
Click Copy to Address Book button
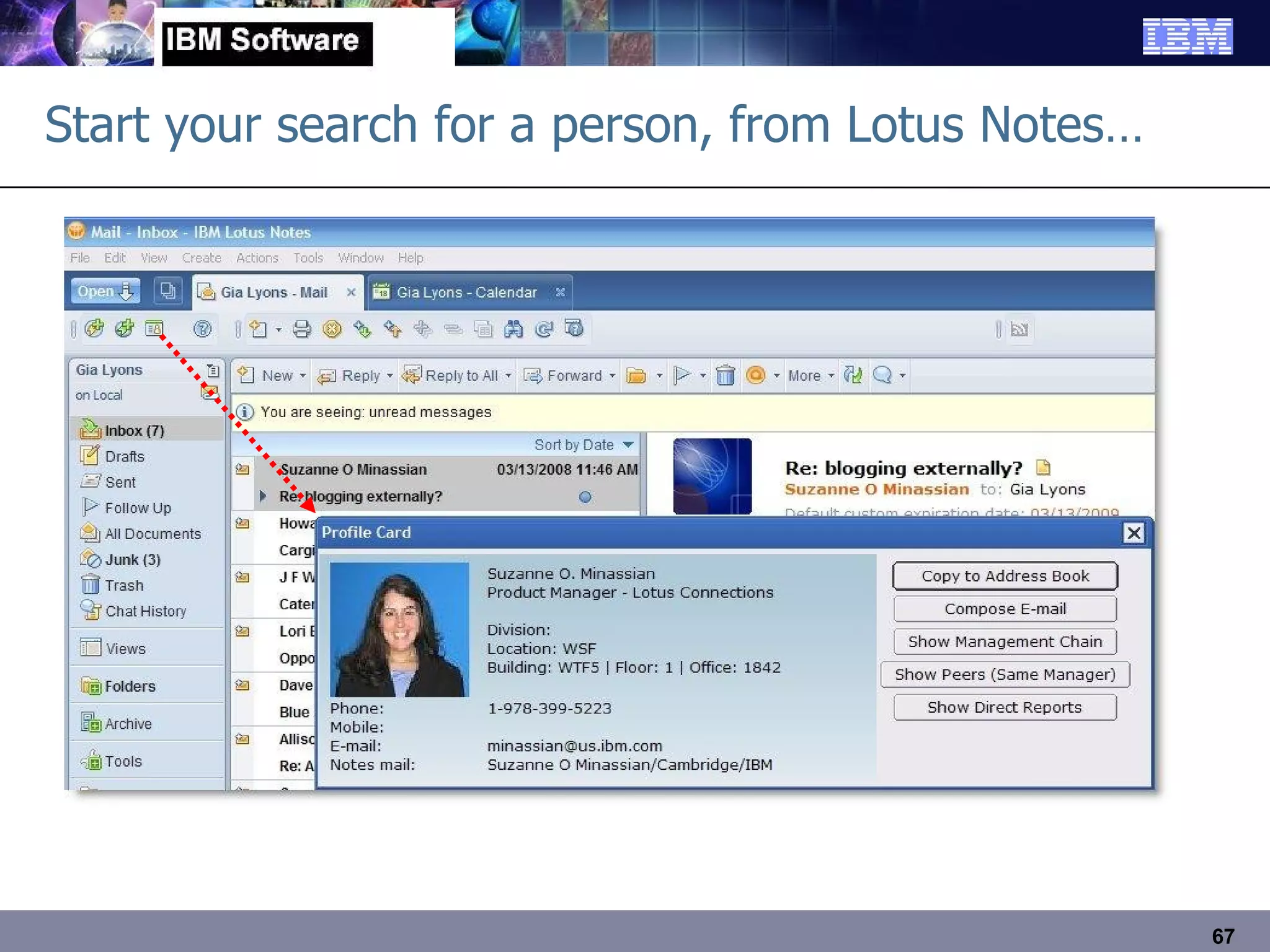(x=1005, y=576)
